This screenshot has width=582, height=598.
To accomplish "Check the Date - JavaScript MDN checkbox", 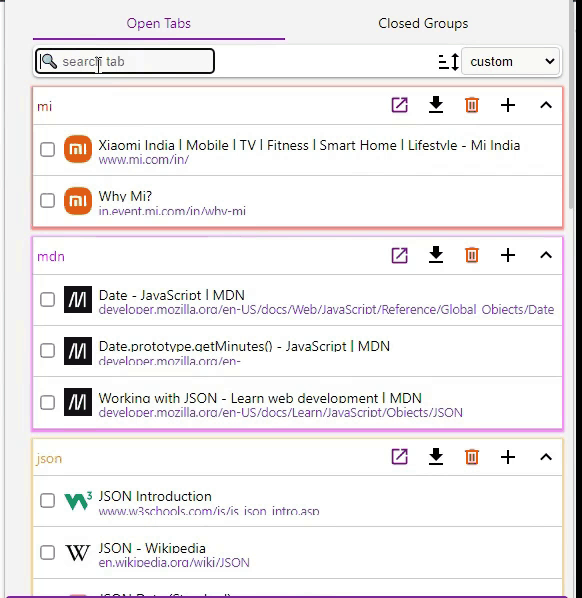I will (47, 300).
